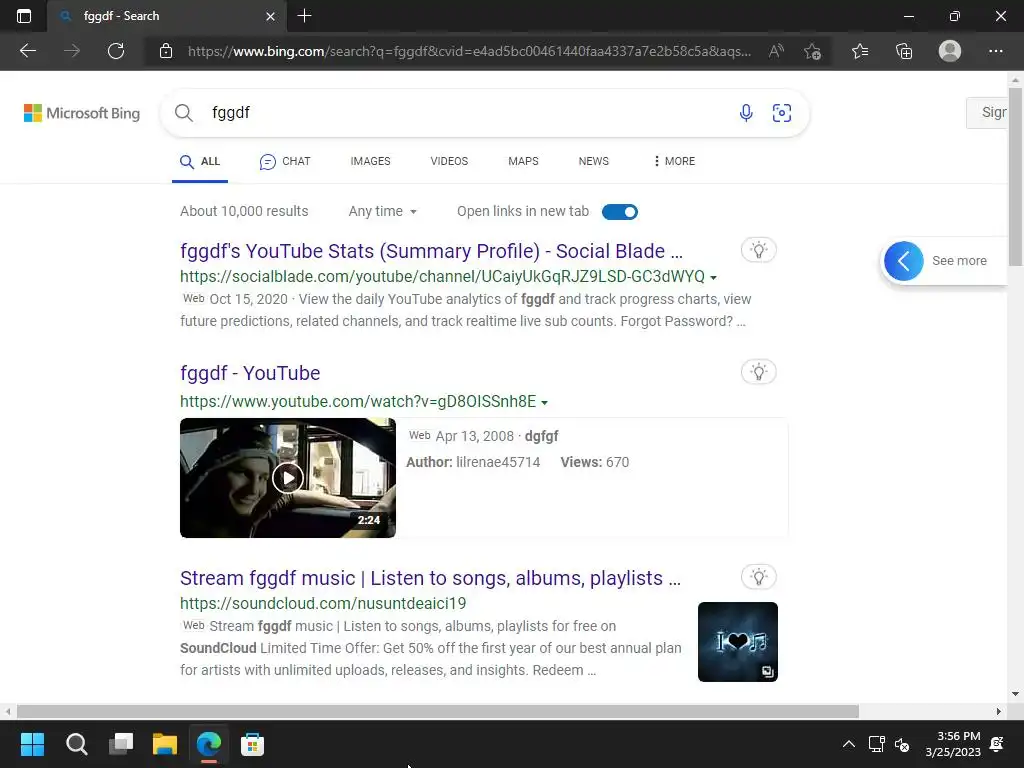Open Windows taskbar search

tap(76, 744)
